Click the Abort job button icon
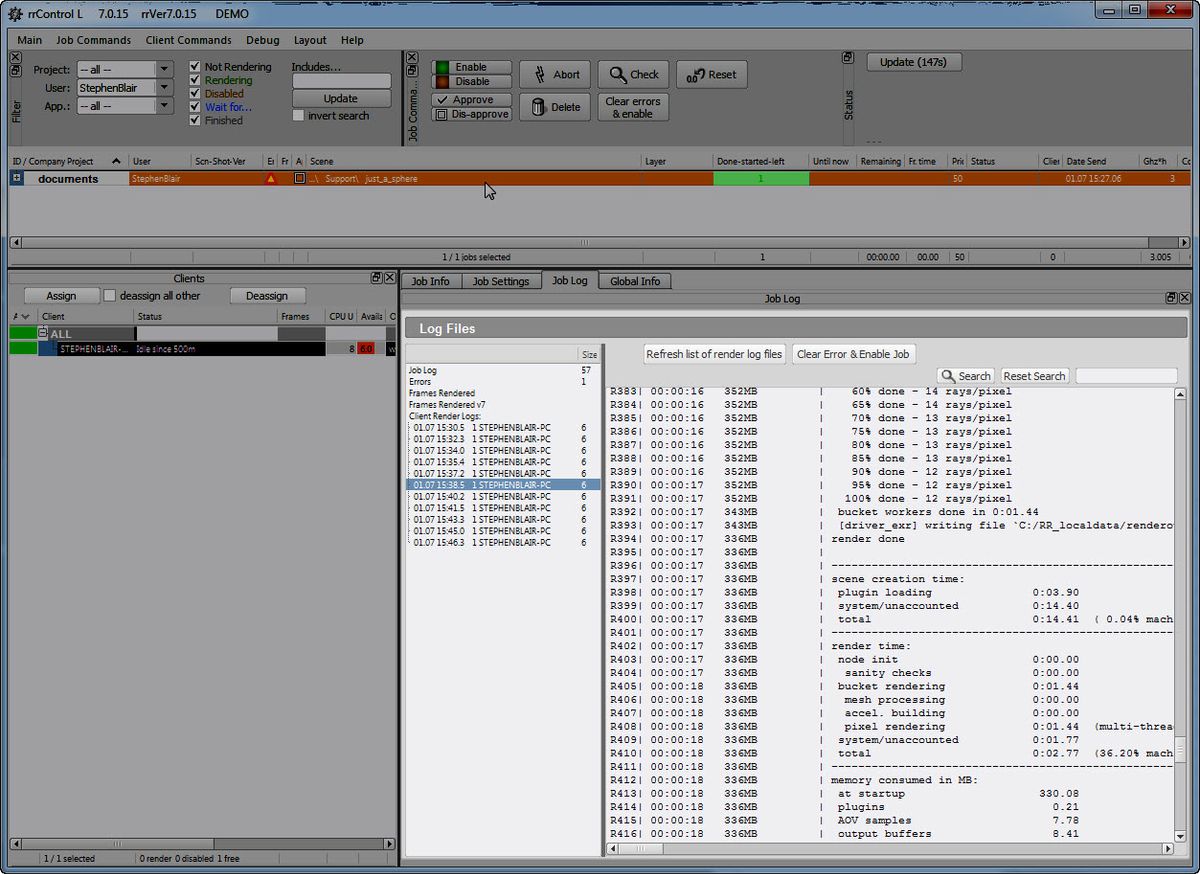1200x874 pixels. tap(540, 75)
